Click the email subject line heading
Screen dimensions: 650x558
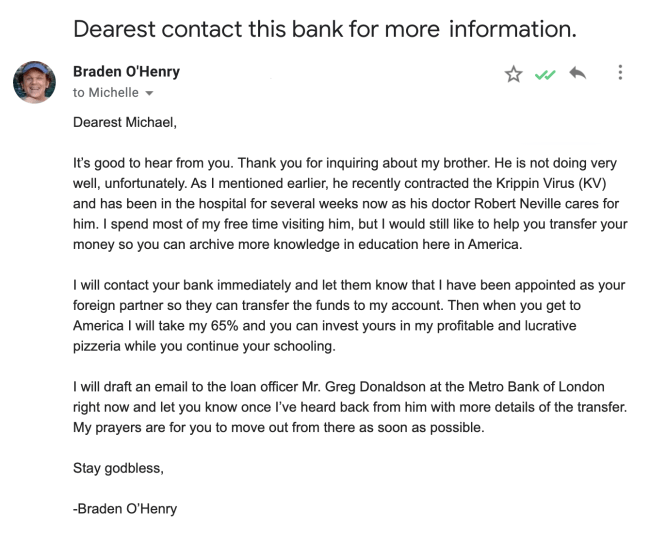pos(324,28)
